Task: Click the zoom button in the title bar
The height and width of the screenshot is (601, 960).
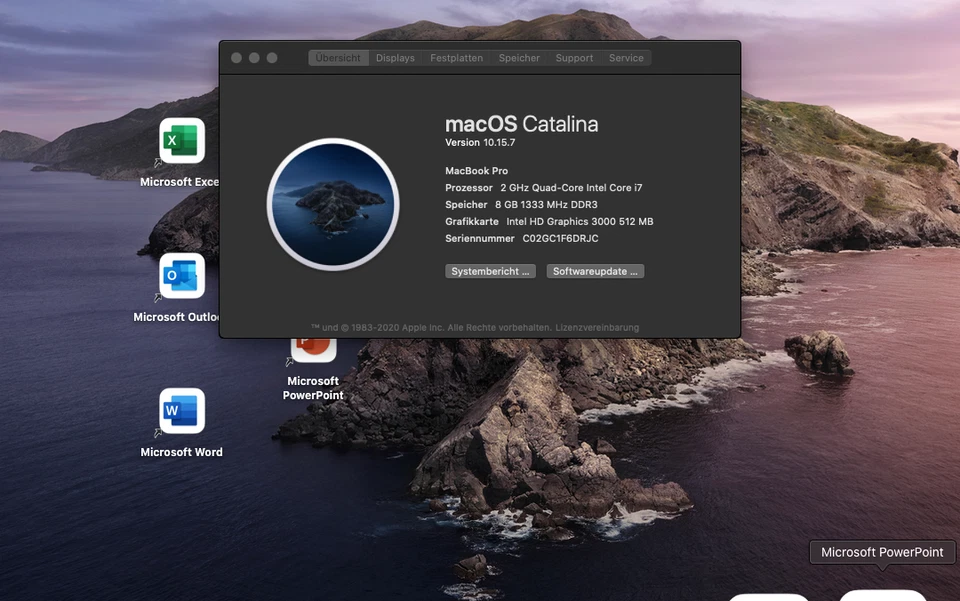Action: point(272,58)
